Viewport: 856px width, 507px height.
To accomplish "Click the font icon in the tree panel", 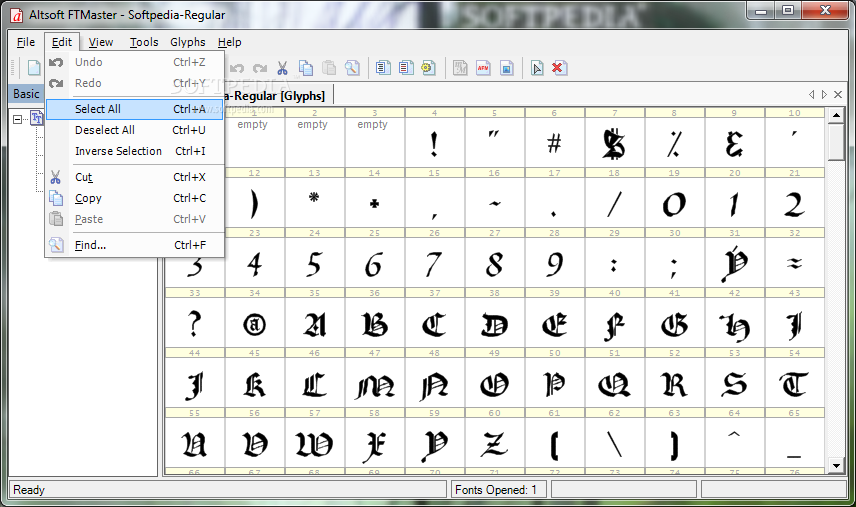I will (x=37, y=118).
